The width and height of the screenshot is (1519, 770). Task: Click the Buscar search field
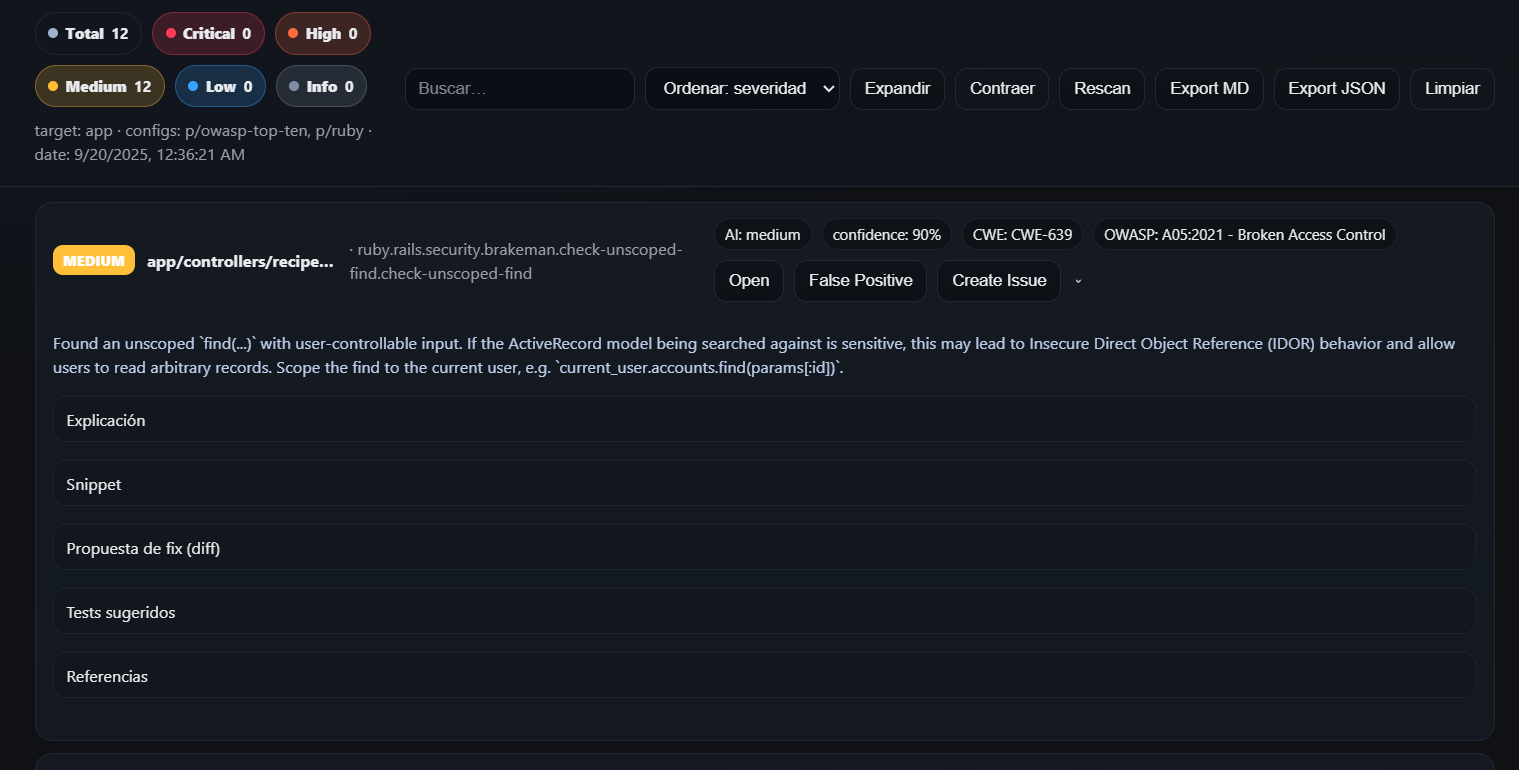point(519,89)
